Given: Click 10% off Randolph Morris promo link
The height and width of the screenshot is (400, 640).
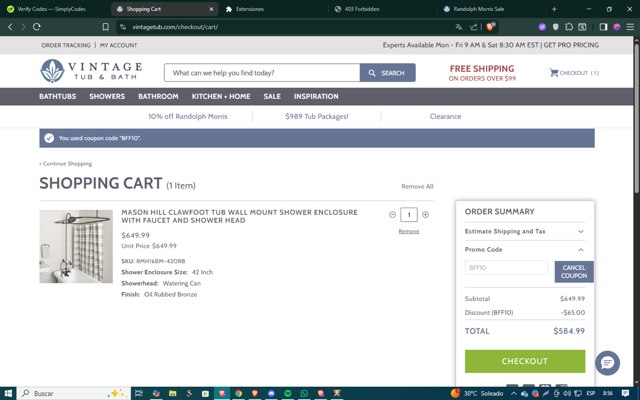Looking at the screenshot, I should (x=188, y=116).
